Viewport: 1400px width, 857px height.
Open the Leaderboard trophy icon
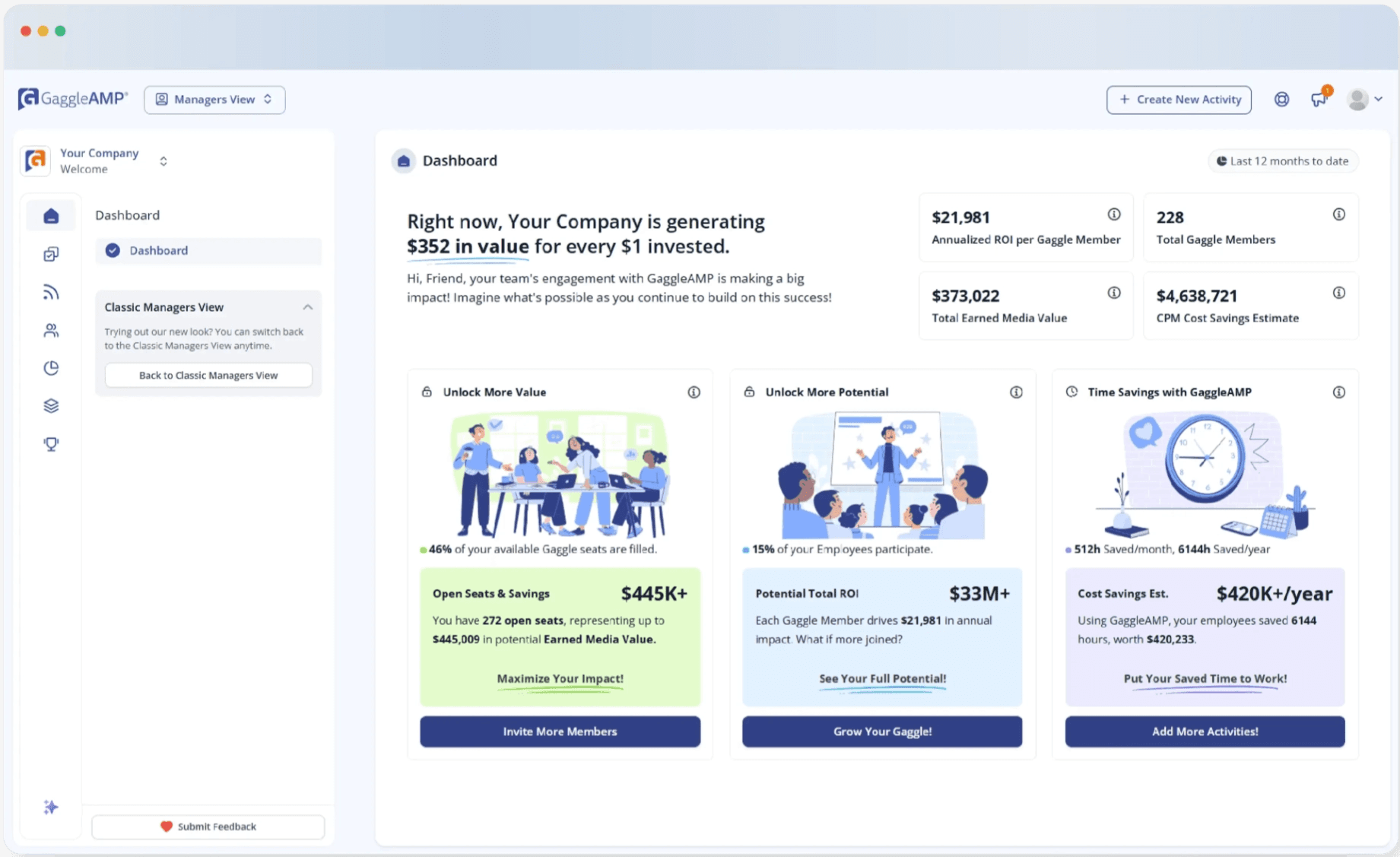tap(50, 443)
